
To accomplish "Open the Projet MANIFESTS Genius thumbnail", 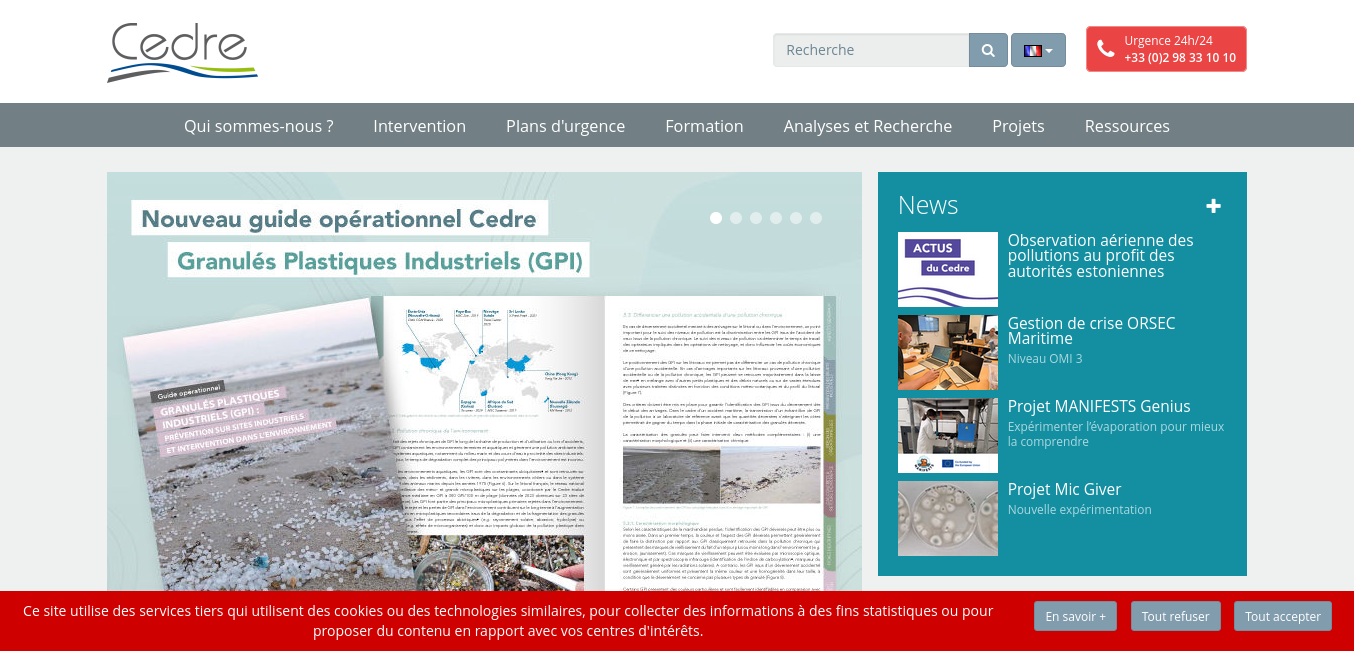I will [948, 435].
